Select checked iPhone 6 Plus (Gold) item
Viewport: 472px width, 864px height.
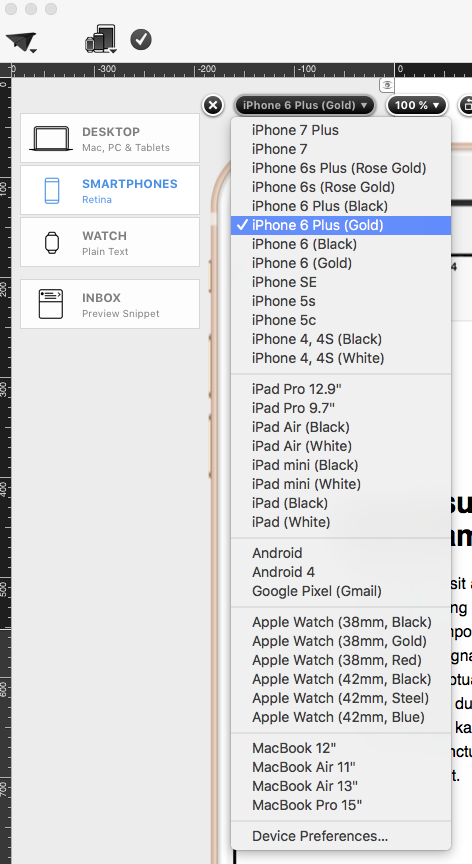[341, 225]
